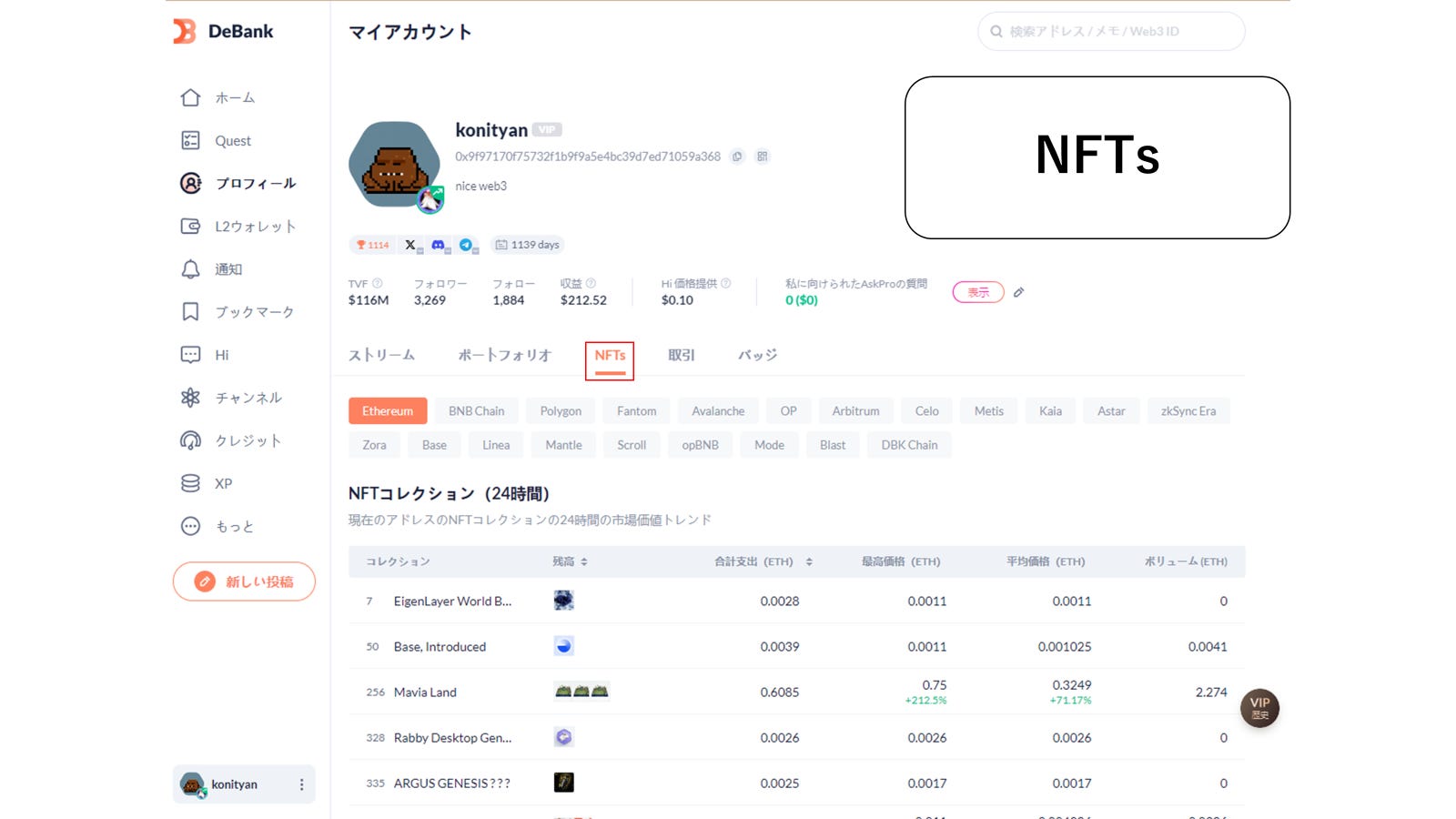Image resolution: width=1456 pixels, height=819 pixels.
Task: Select the NFTs tab
Action: click(610, 356)
